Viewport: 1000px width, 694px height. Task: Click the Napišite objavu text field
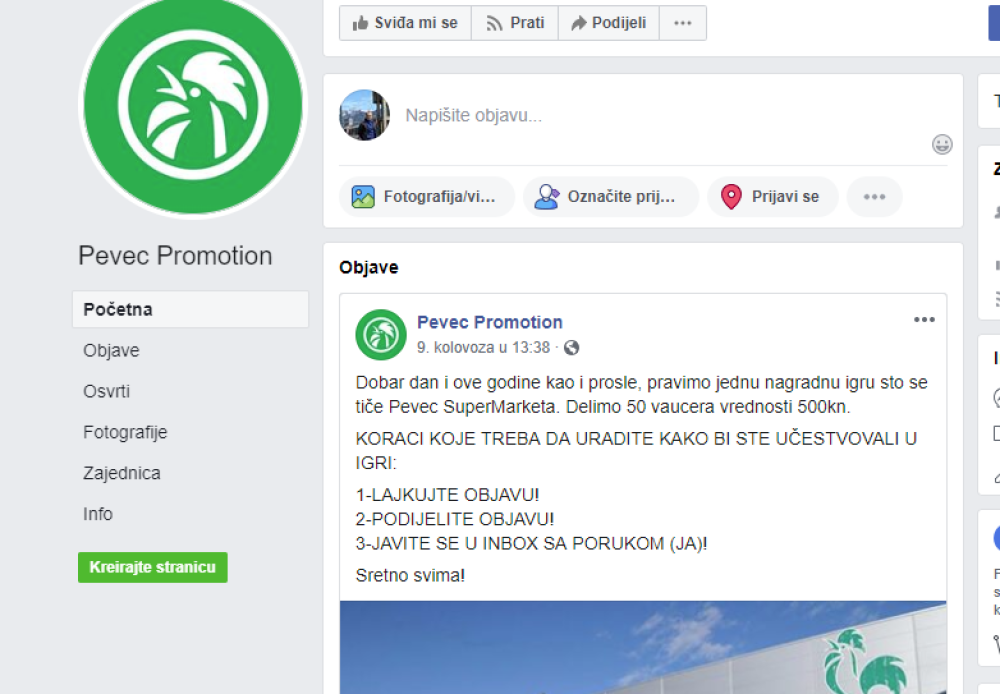click(x=663, y=115)
